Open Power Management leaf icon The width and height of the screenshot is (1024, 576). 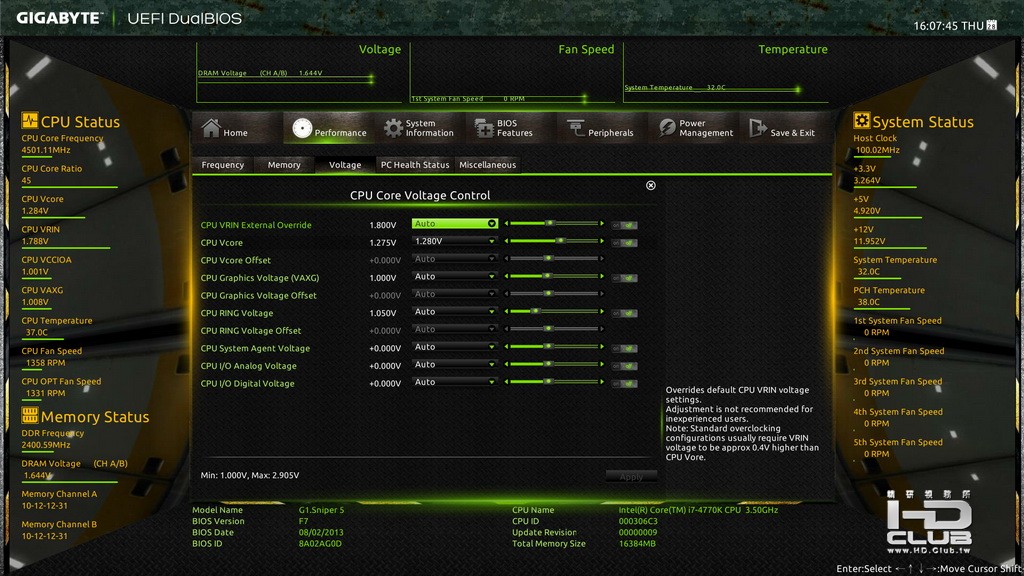pos(667,128)
